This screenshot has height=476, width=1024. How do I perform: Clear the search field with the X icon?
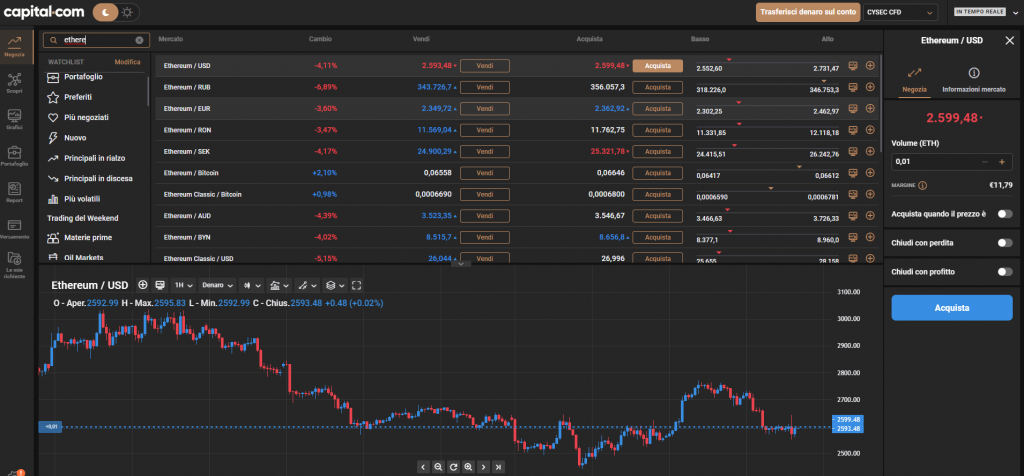click(139, 40)
